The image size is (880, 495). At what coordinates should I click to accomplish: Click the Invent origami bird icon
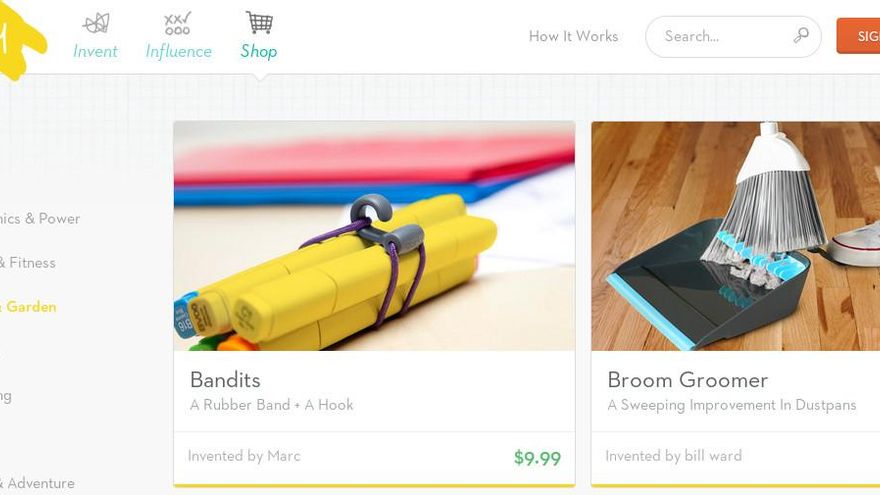pos(96,24)
